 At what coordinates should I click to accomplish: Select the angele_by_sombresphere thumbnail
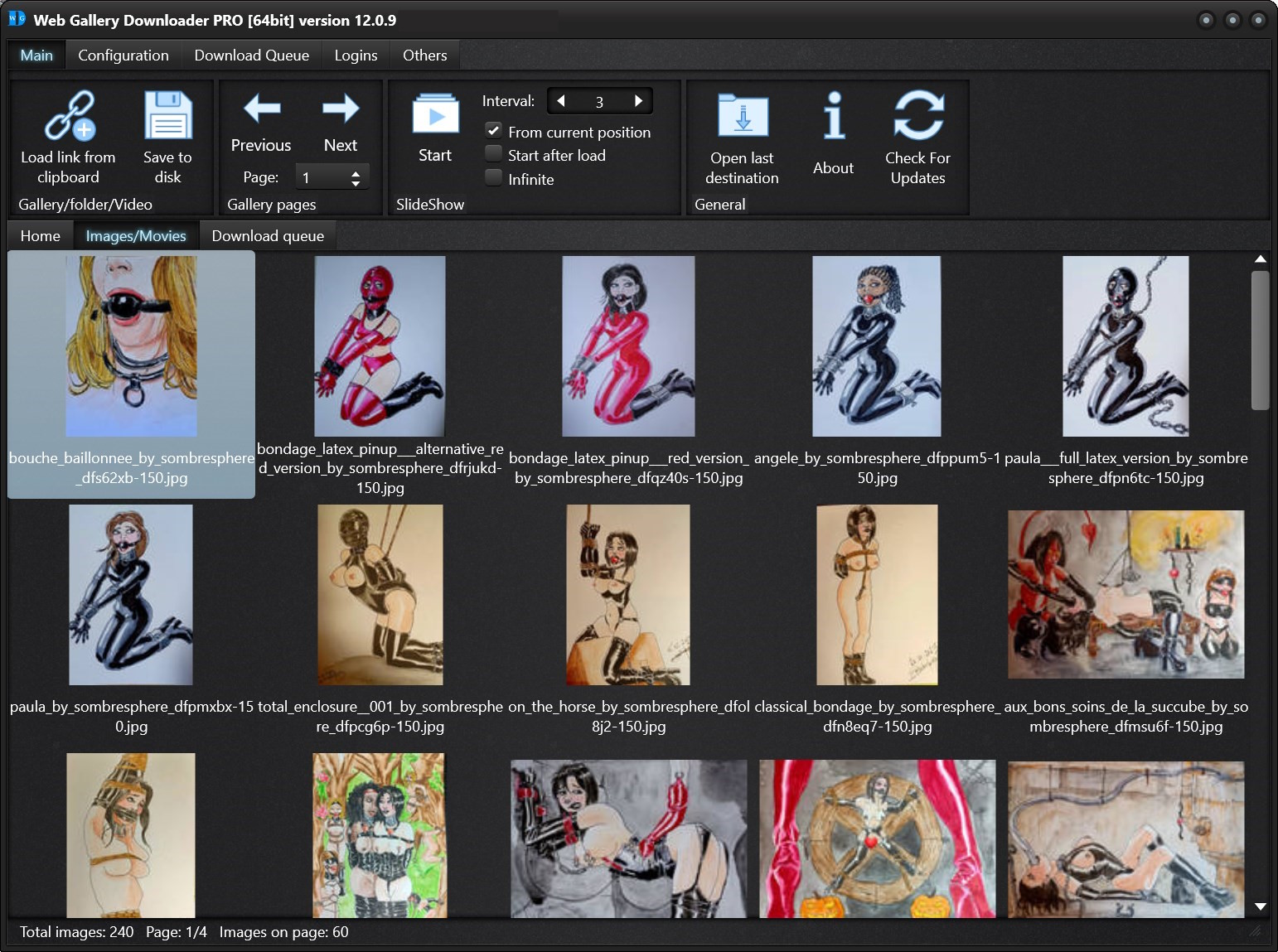click(x=877, y=346)
